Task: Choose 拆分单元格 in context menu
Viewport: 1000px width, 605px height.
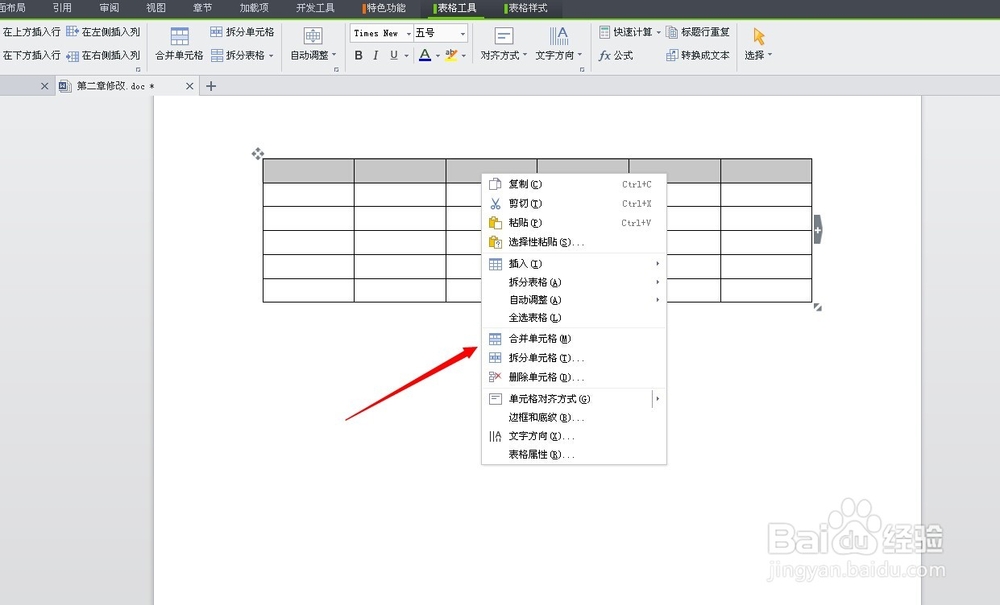Action: (x=574, y=358)
